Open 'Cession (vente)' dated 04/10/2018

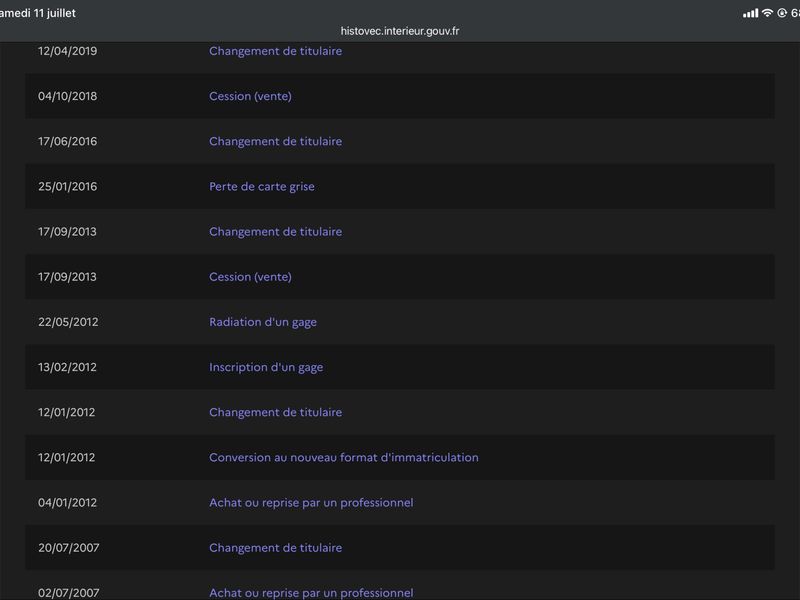point(251,96)
